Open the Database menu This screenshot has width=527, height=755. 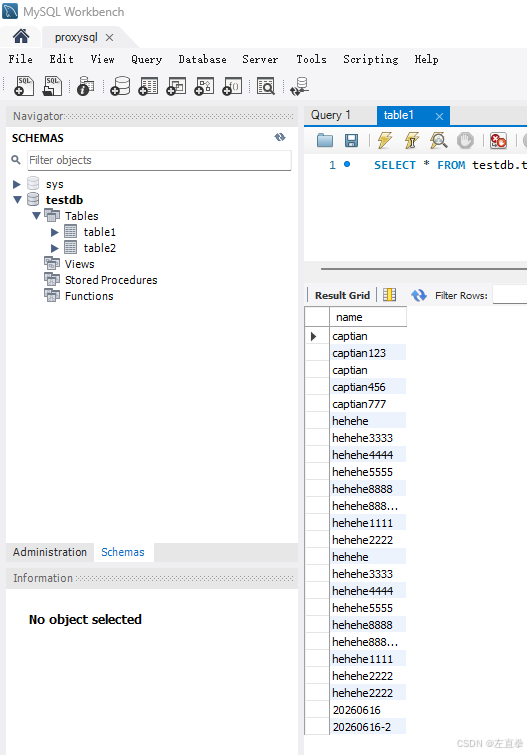pos(202,59)
